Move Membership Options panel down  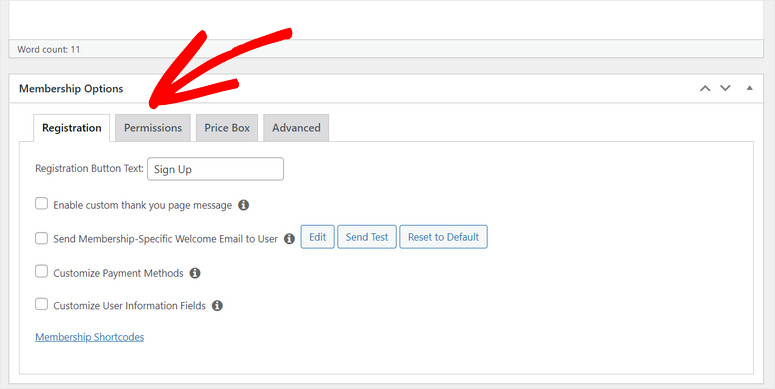(725, 88)
